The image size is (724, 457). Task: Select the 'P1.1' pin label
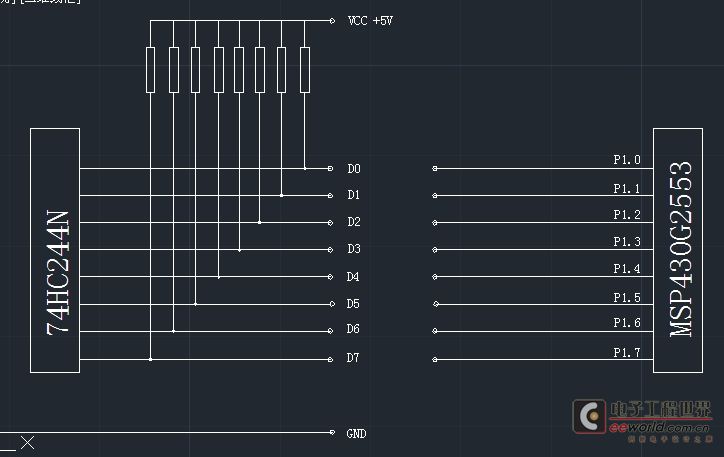(x=627, y=188)
